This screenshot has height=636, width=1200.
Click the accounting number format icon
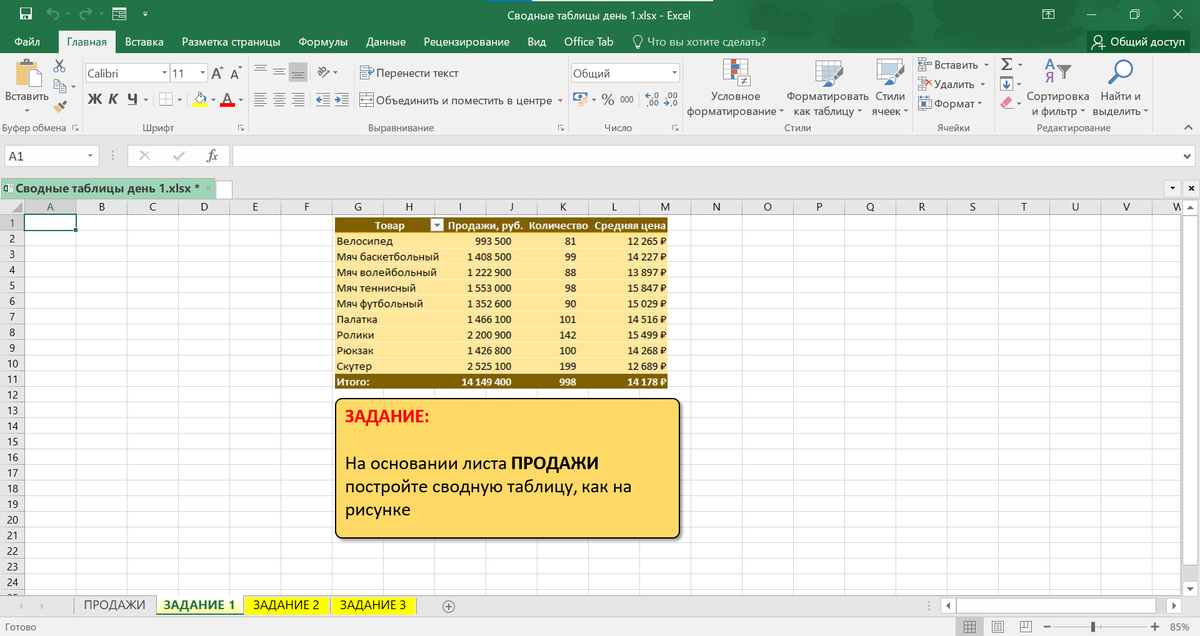[579, 100]
